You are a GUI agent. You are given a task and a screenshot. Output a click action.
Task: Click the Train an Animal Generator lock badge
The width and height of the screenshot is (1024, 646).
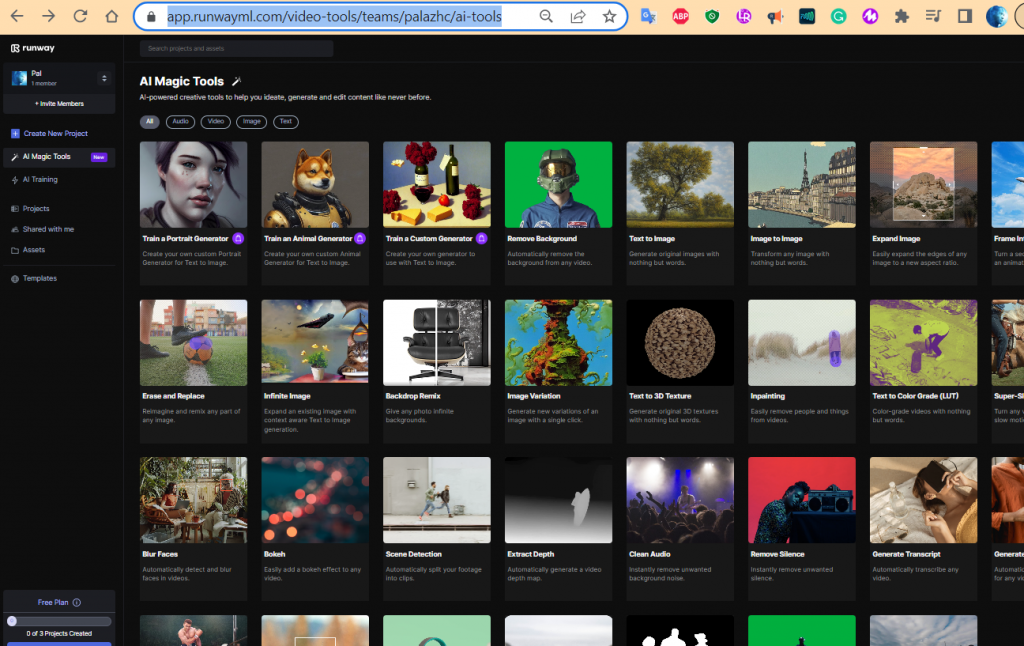tap(360, 238)
